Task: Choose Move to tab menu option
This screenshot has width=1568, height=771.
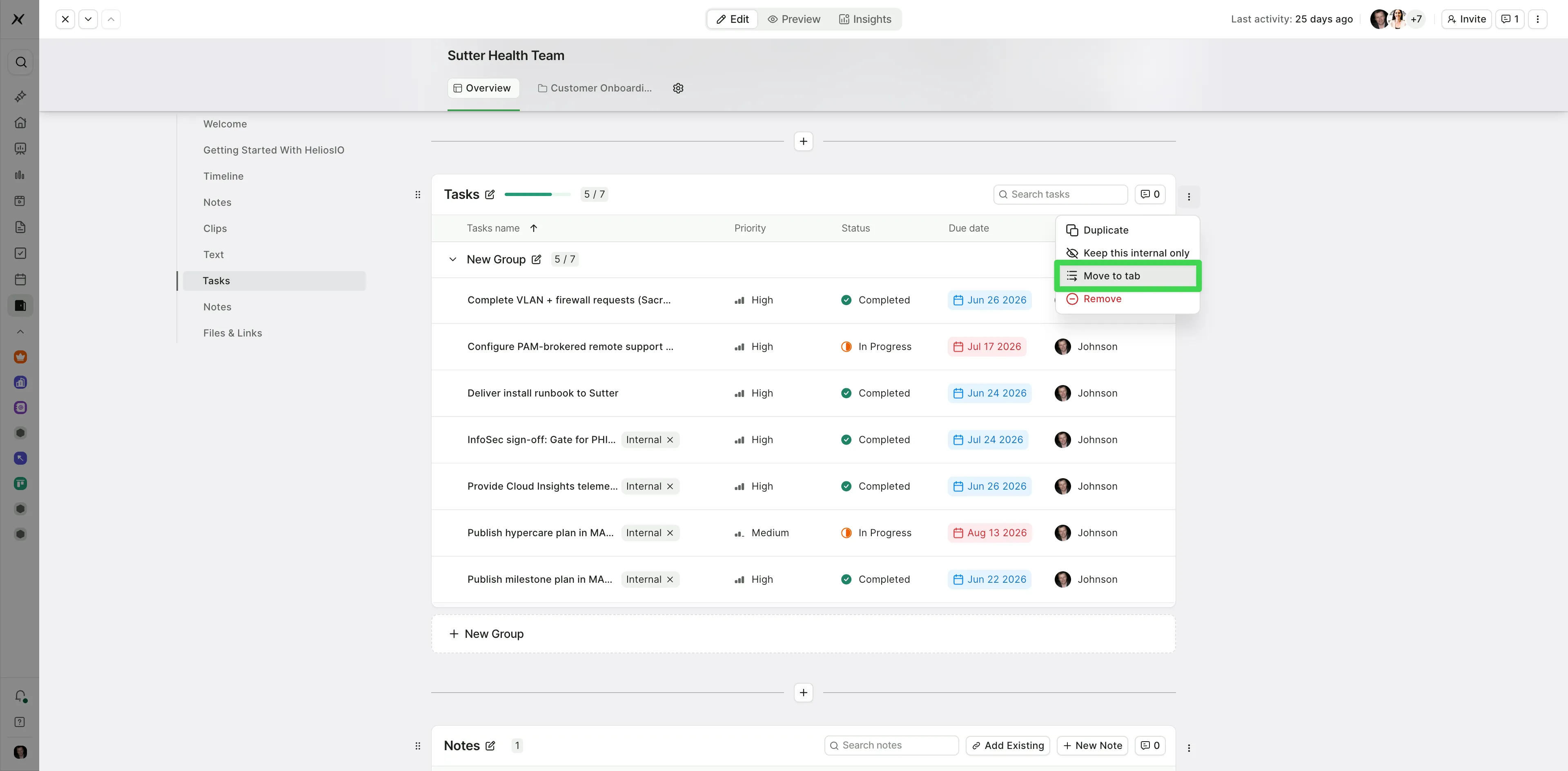Action: click(1127, 276)
